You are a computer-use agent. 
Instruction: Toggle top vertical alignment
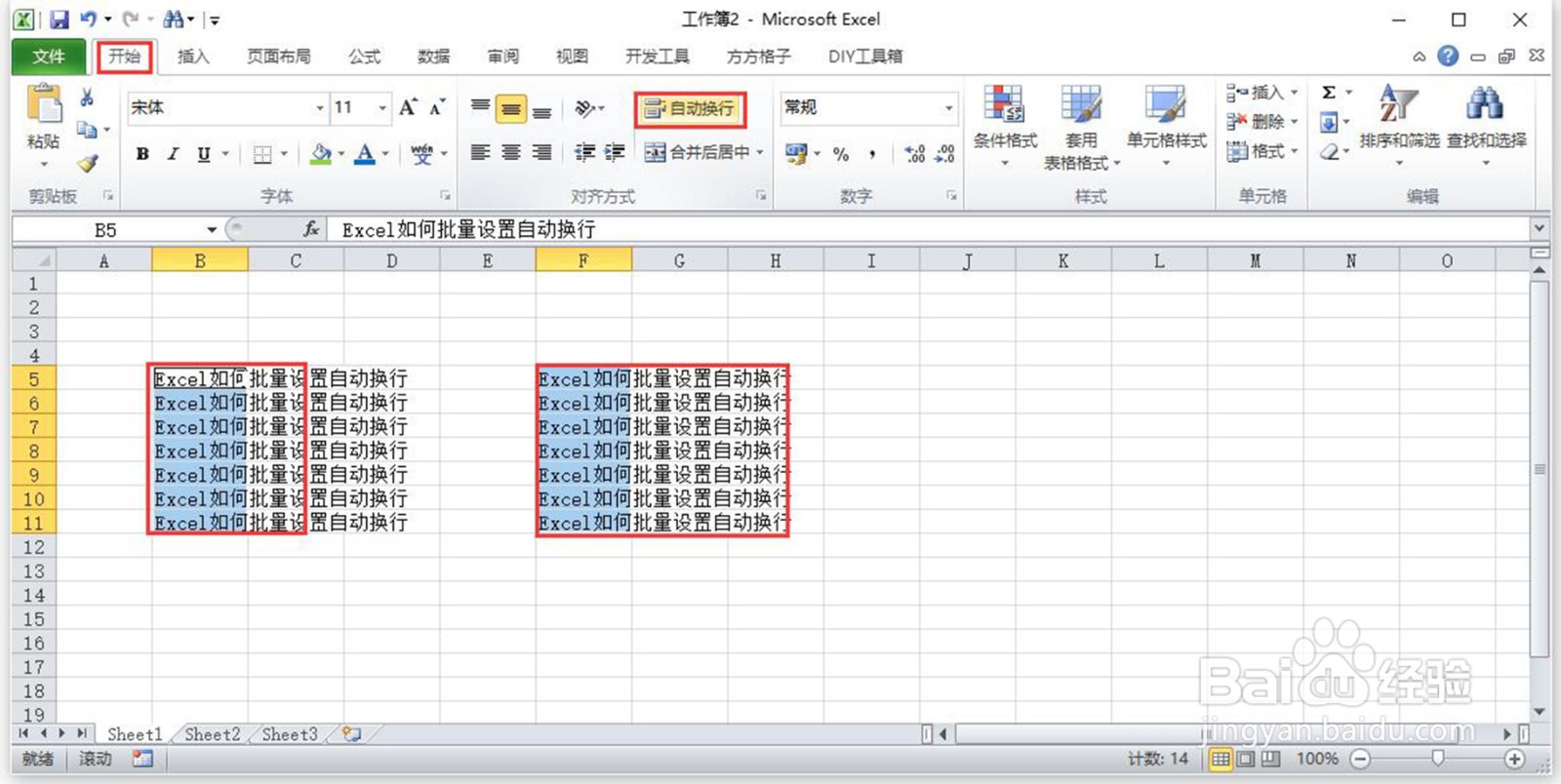click(x=480, y=108)
